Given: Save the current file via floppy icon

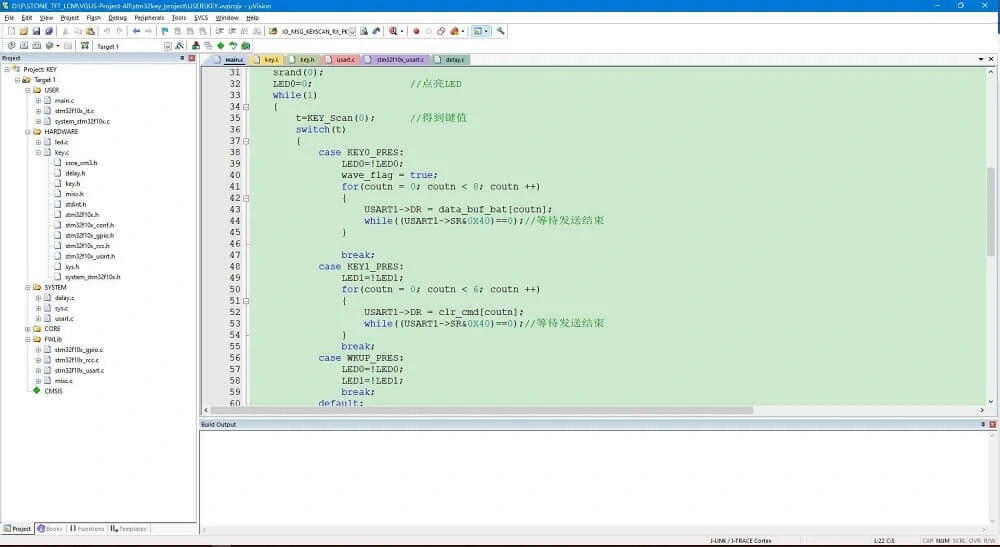Looking at the screenshot, I should (36, 31).
